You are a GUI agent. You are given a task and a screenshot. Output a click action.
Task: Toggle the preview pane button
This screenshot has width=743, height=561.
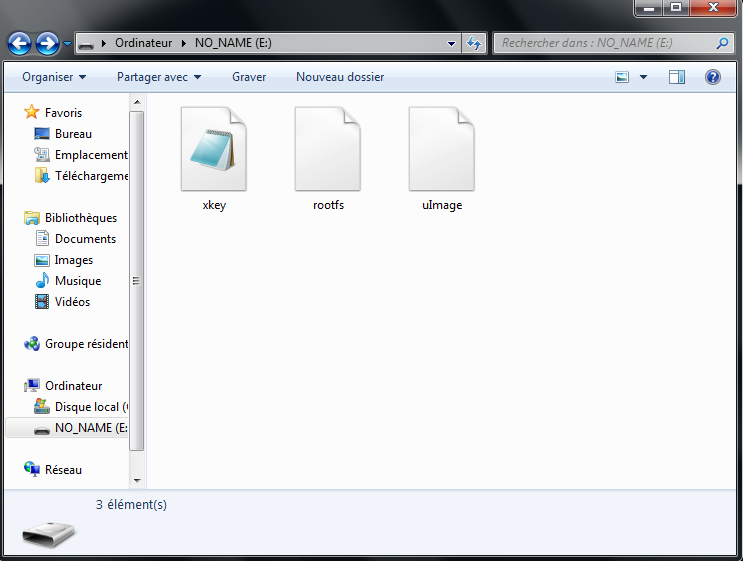tap(677, 77)
